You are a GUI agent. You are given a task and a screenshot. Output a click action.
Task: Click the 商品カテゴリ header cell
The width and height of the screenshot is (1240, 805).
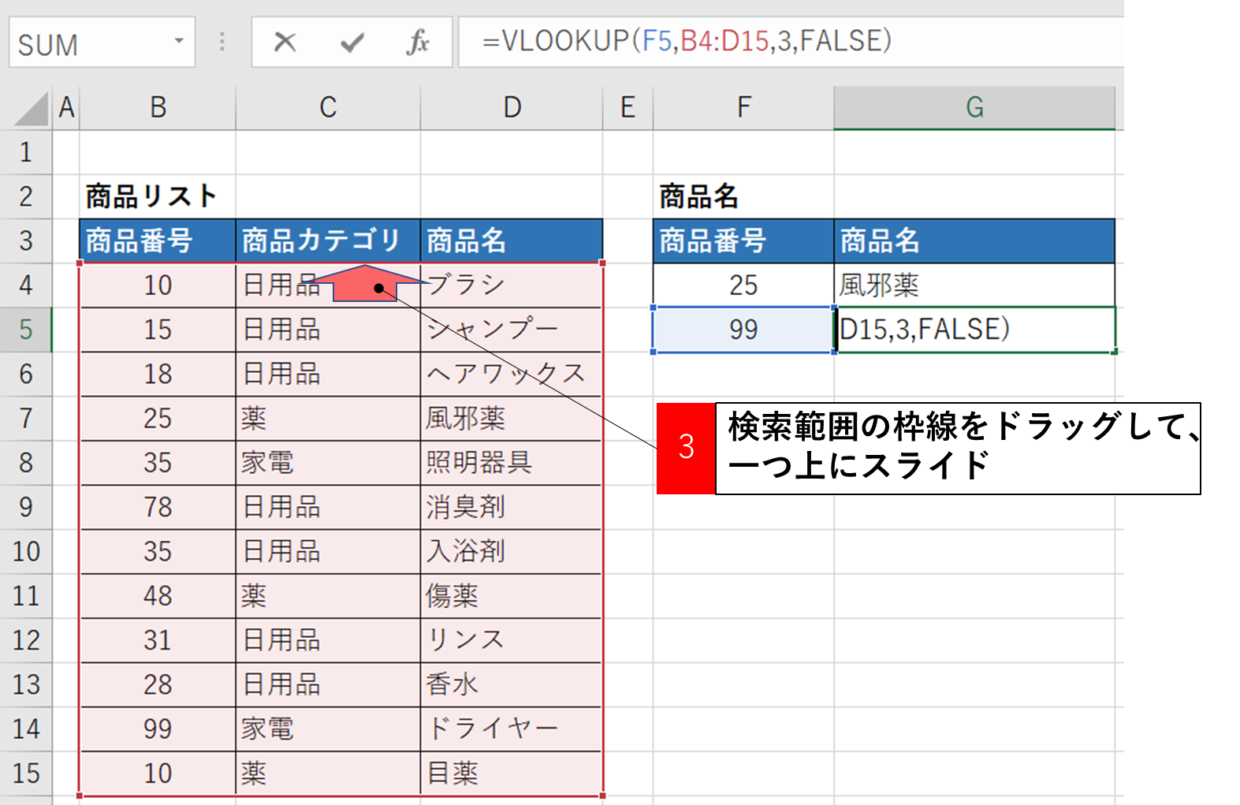click(x=328, y=241)
